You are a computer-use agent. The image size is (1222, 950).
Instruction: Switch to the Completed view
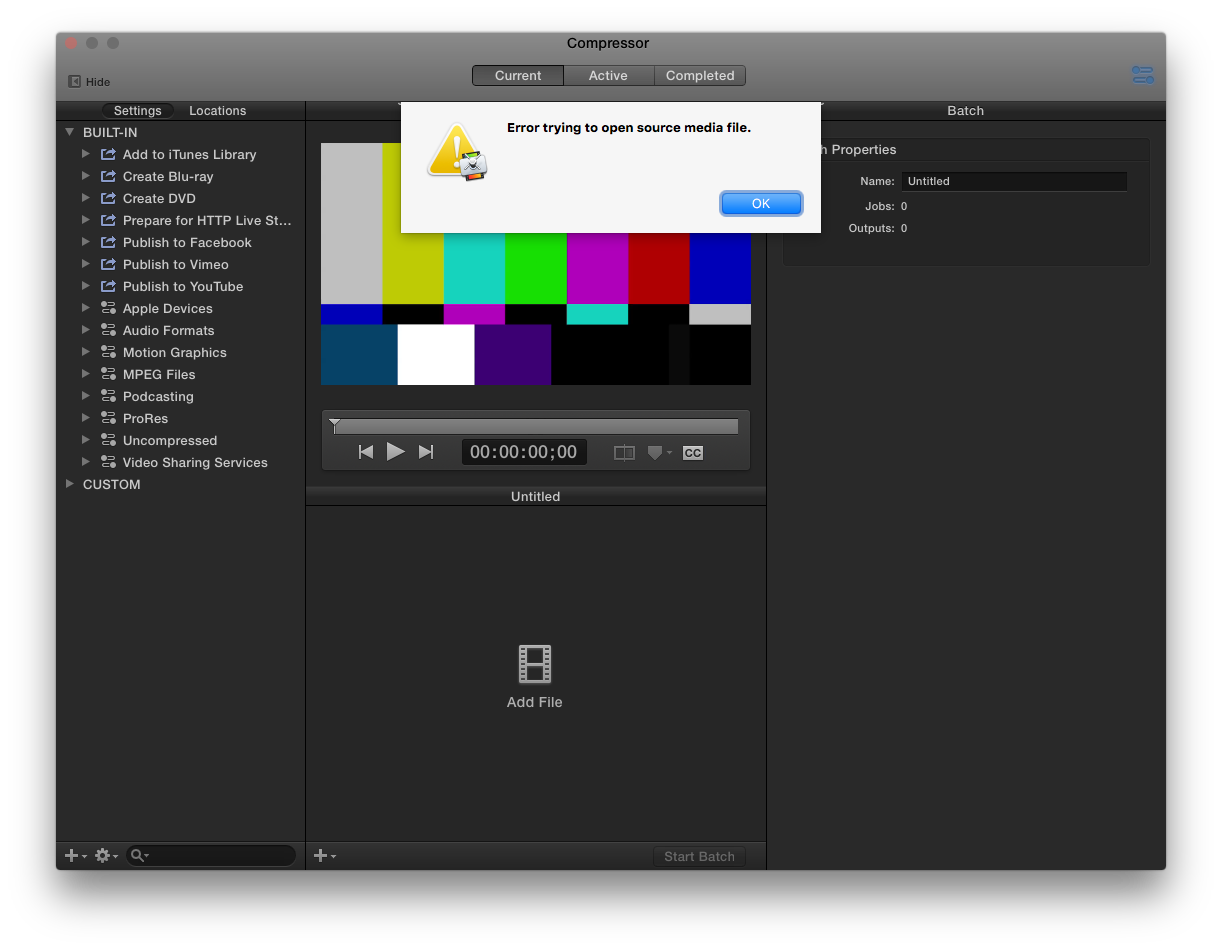pos(700,76)
